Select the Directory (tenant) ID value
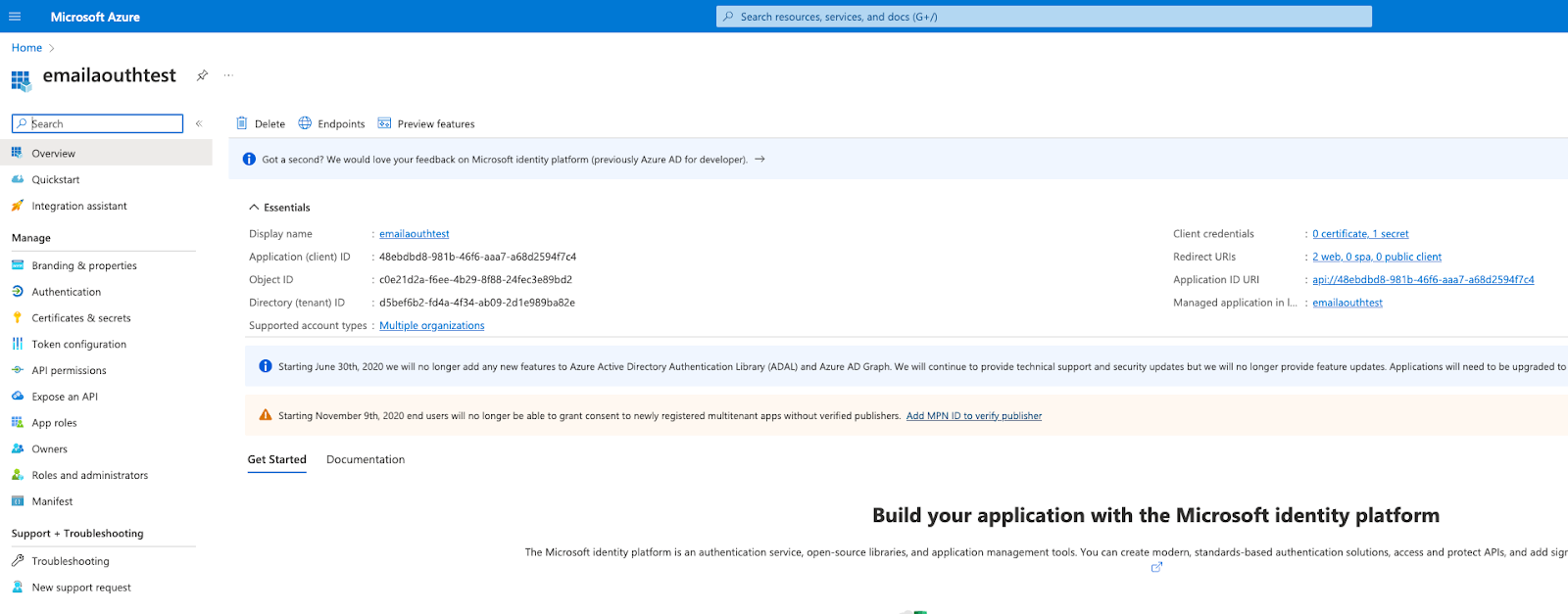1568x614 pixels. pyautogui.click(x=477, y=303)
